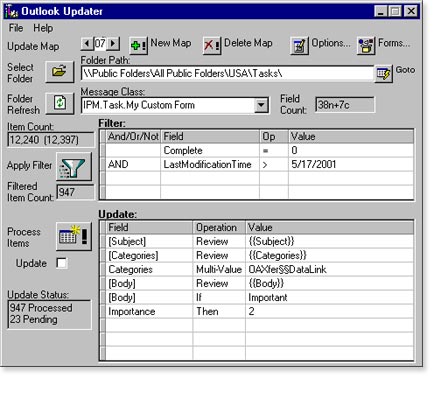This screenshot has width=435, height=406.
Task: Click the Field Count box 38n+7c
Action: [x=345, y=105]
